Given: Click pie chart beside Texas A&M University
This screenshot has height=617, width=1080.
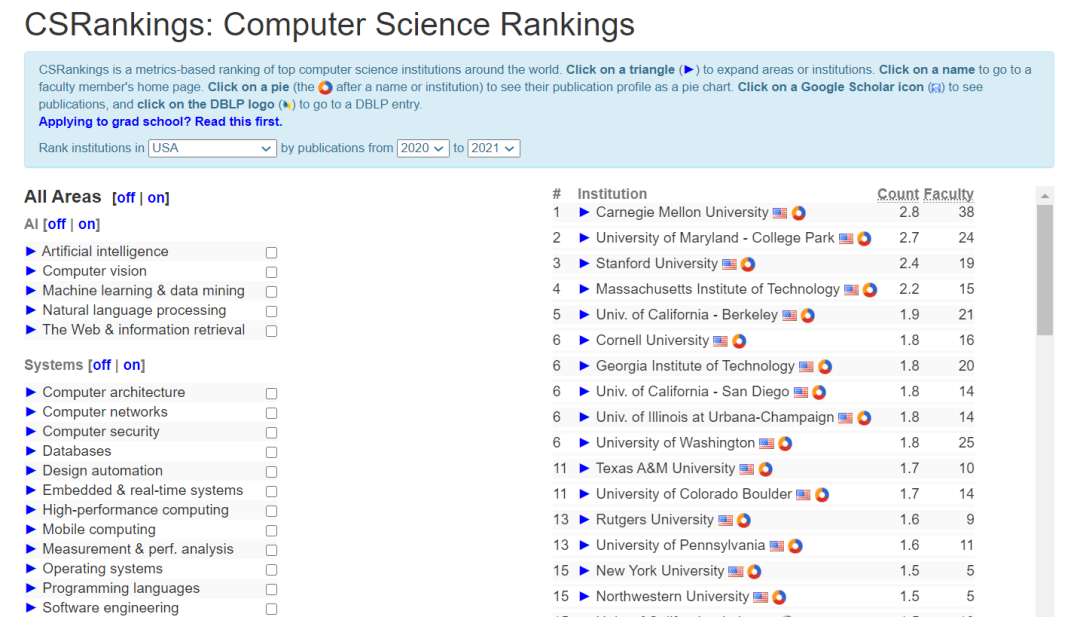Looking at the screenshot, I should pyautogui.click(x=765, y=469).
